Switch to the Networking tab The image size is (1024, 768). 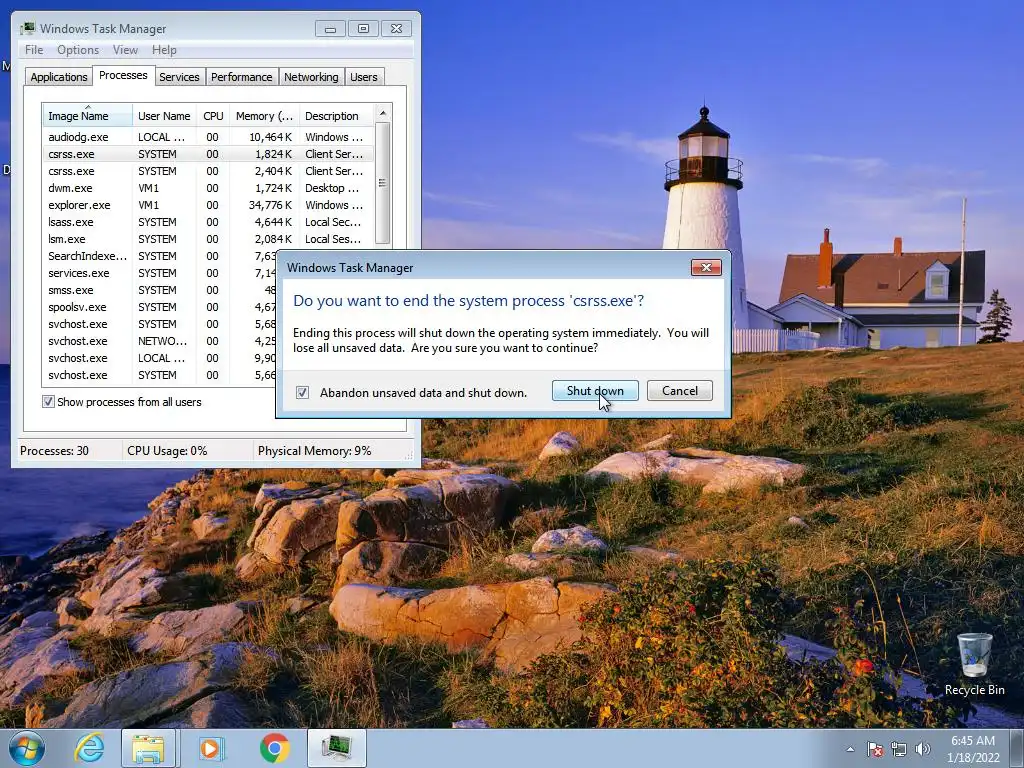(x=311, y=77)
